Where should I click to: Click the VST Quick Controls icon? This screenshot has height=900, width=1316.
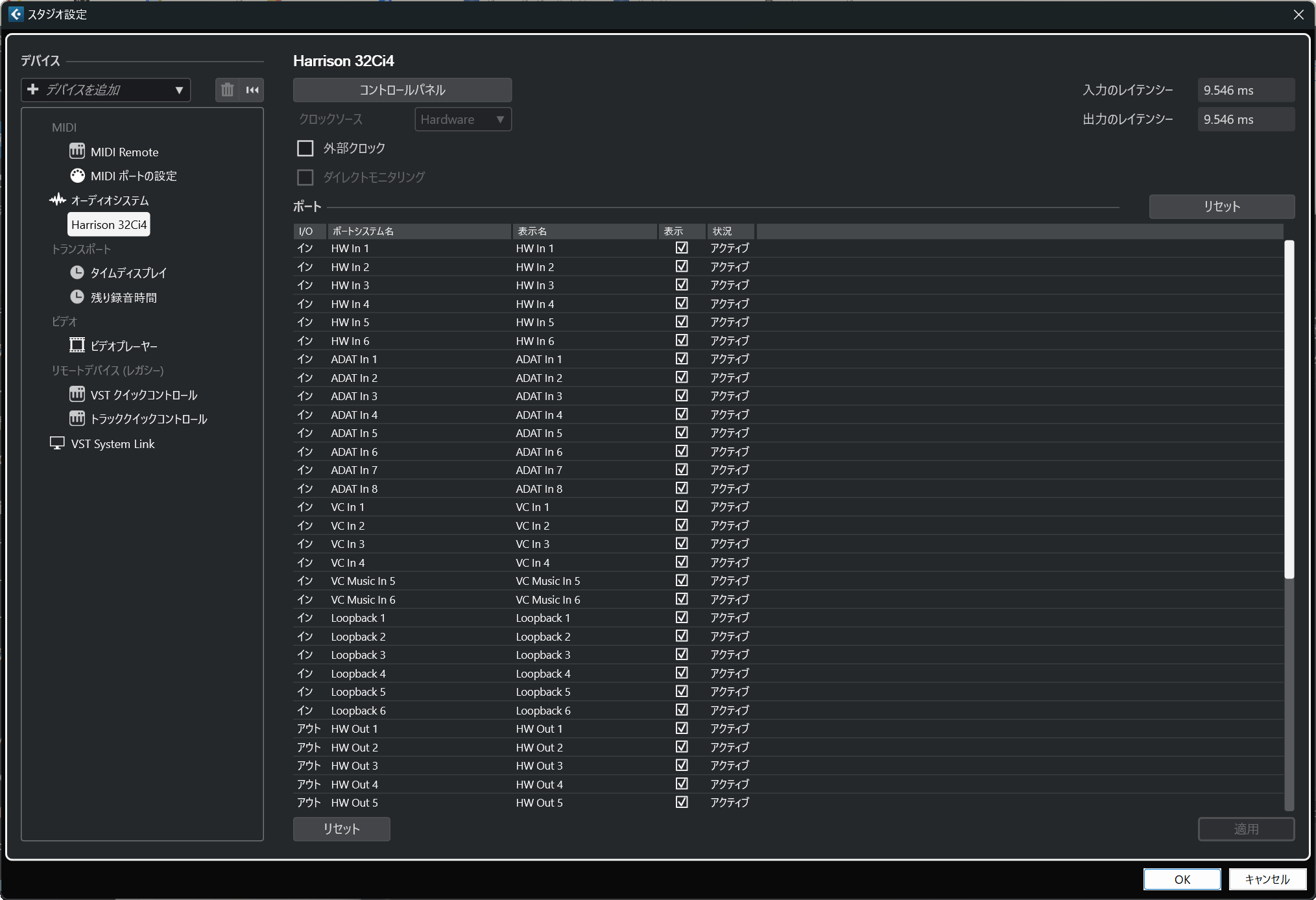point(77,394)
